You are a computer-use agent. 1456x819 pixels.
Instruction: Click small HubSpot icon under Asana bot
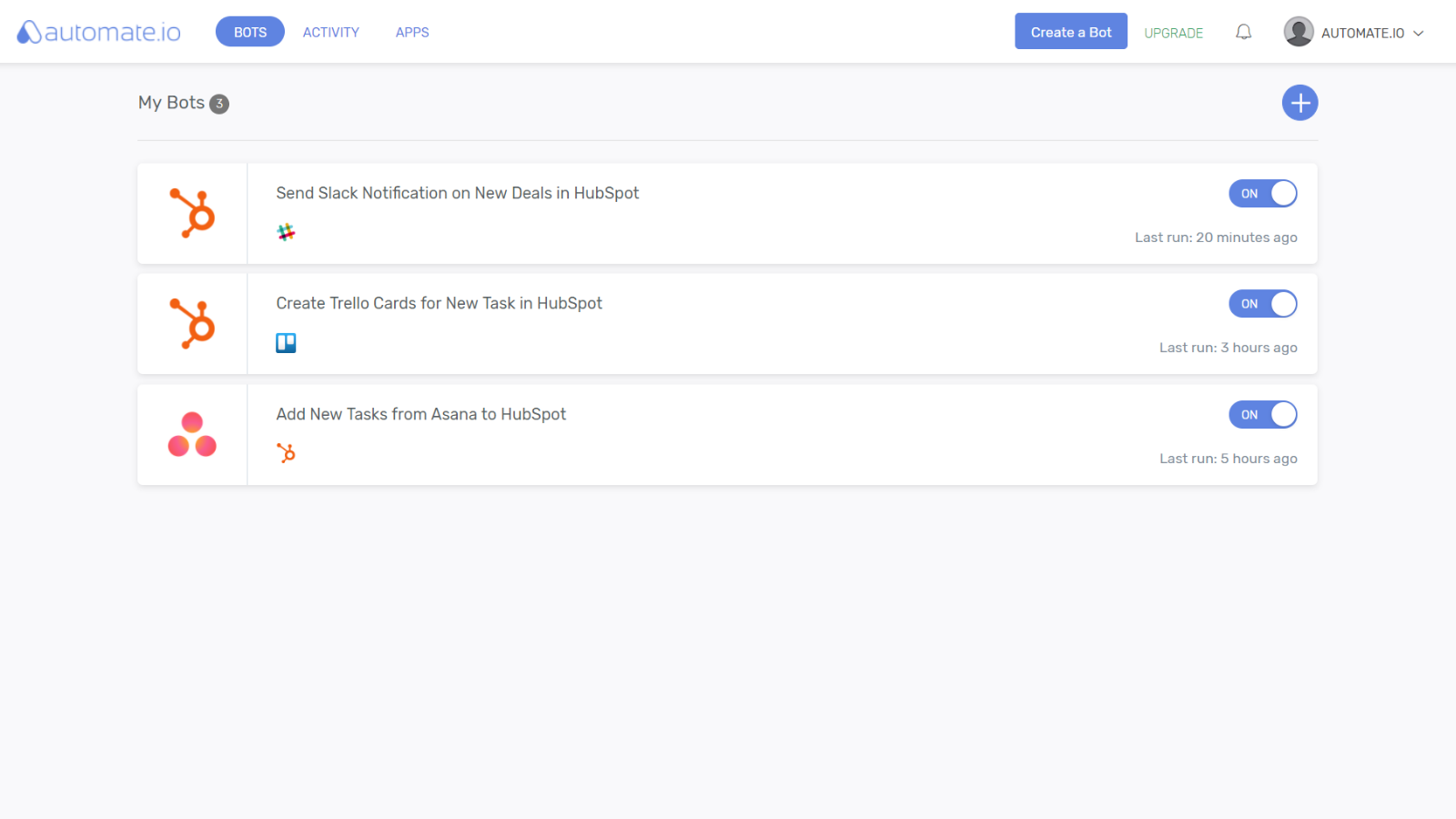286,453
